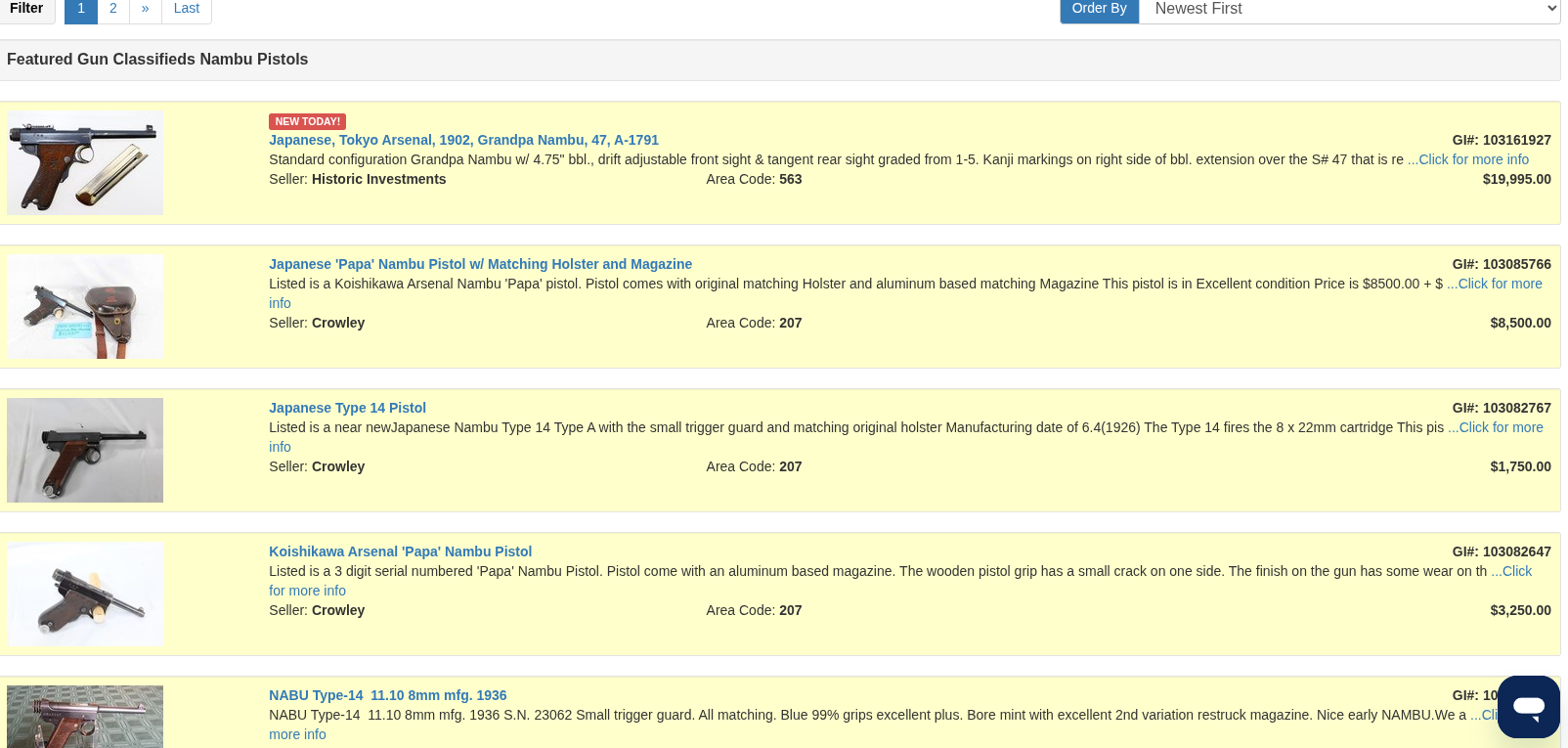Click Area Code 563
Viewport: 1568px width, 748px height.
(x=754, y=179)
